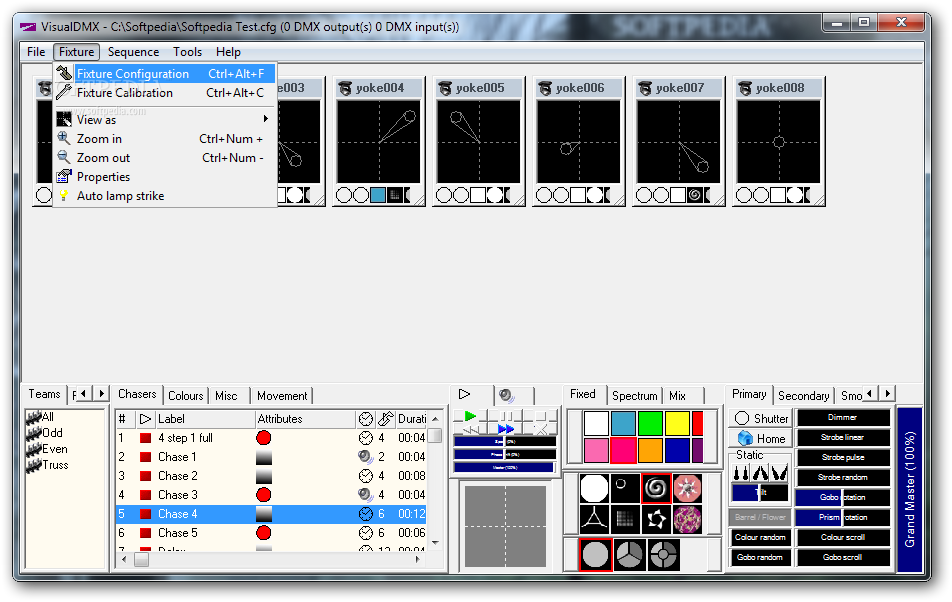The image size is (952, 602).
Task: Select the Odd team in list
Action: 52,433
